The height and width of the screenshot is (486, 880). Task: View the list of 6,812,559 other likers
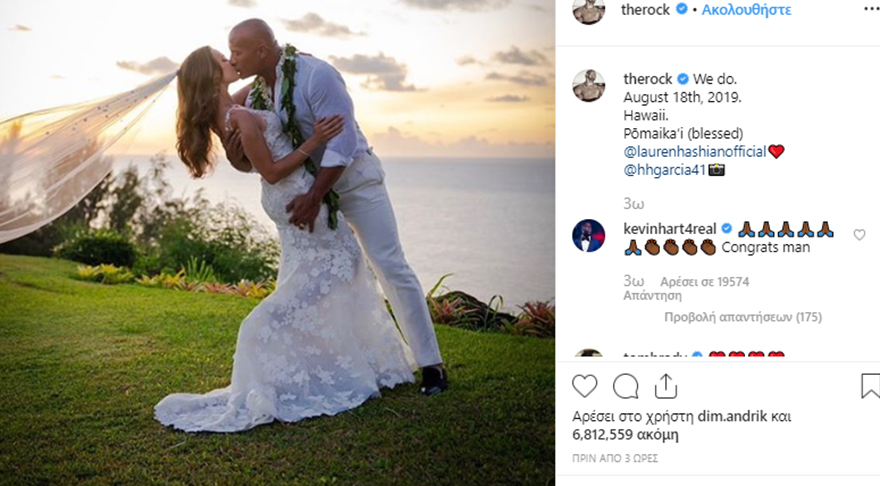[x=625, y=435]
